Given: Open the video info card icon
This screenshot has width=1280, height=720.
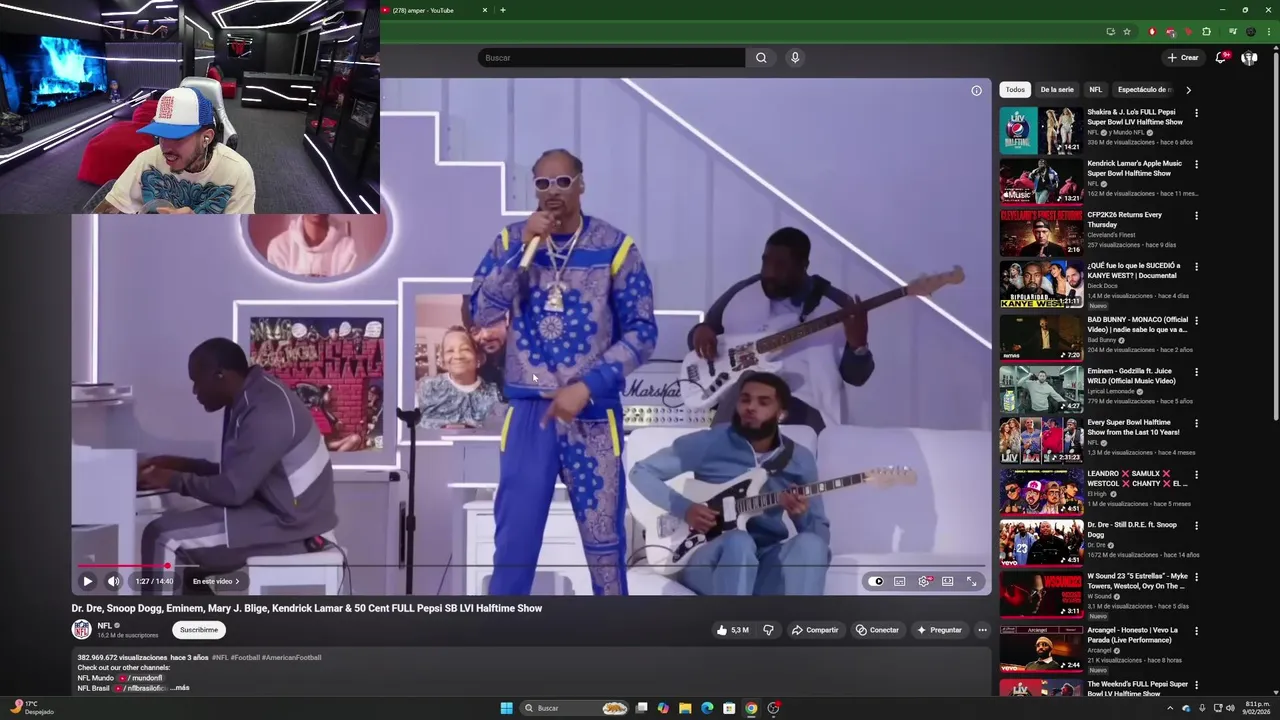Looking at the screenshot, I should (976, 90).
